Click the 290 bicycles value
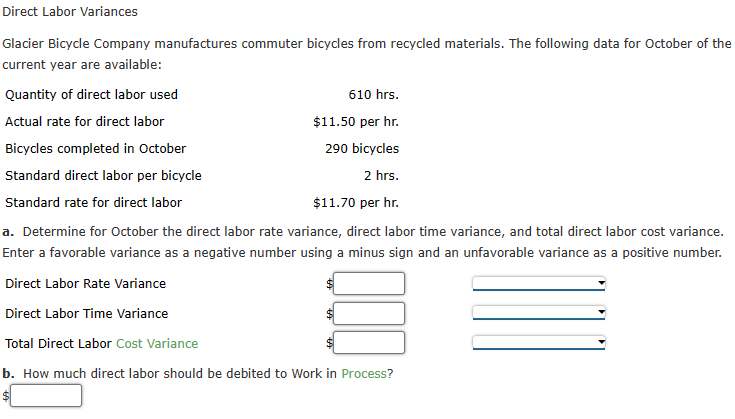 [362, 149]
